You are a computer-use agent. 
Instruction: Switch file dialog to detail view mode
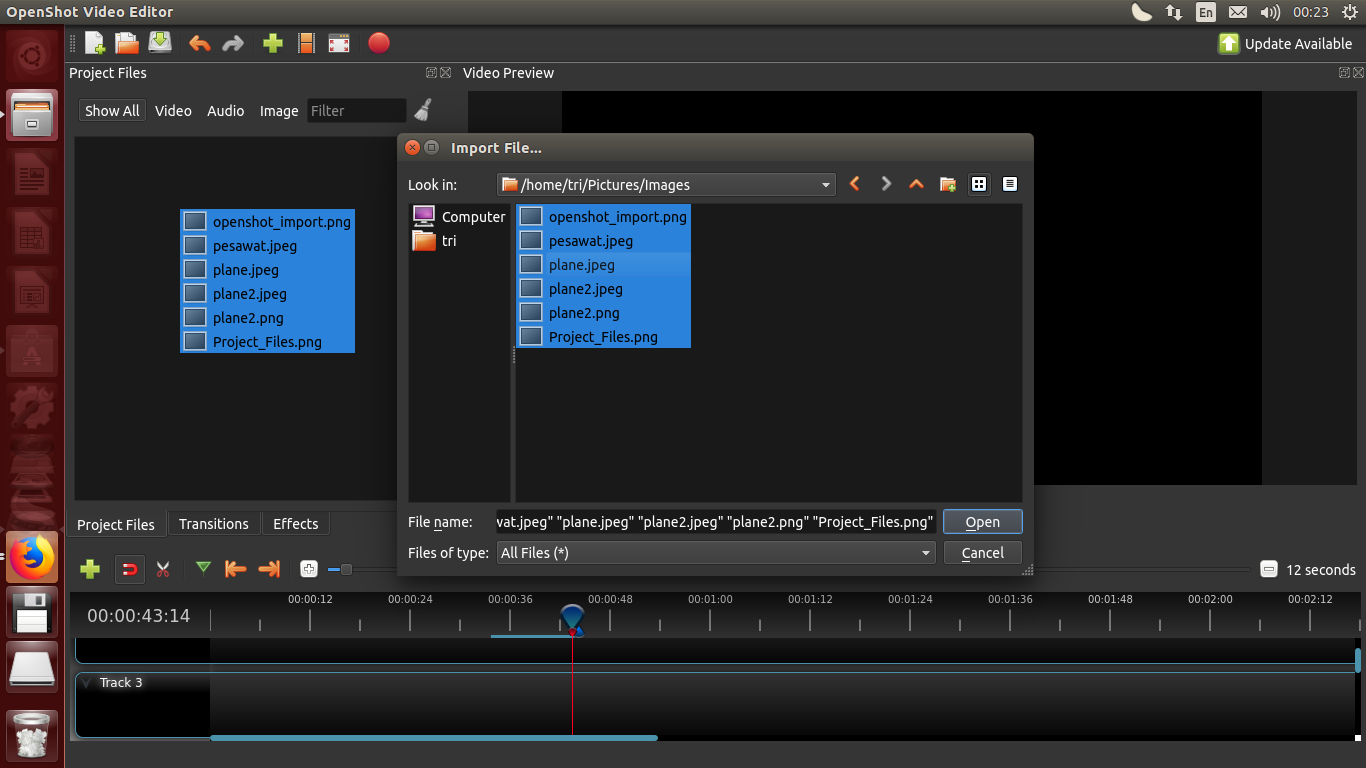coord(1009,184)
